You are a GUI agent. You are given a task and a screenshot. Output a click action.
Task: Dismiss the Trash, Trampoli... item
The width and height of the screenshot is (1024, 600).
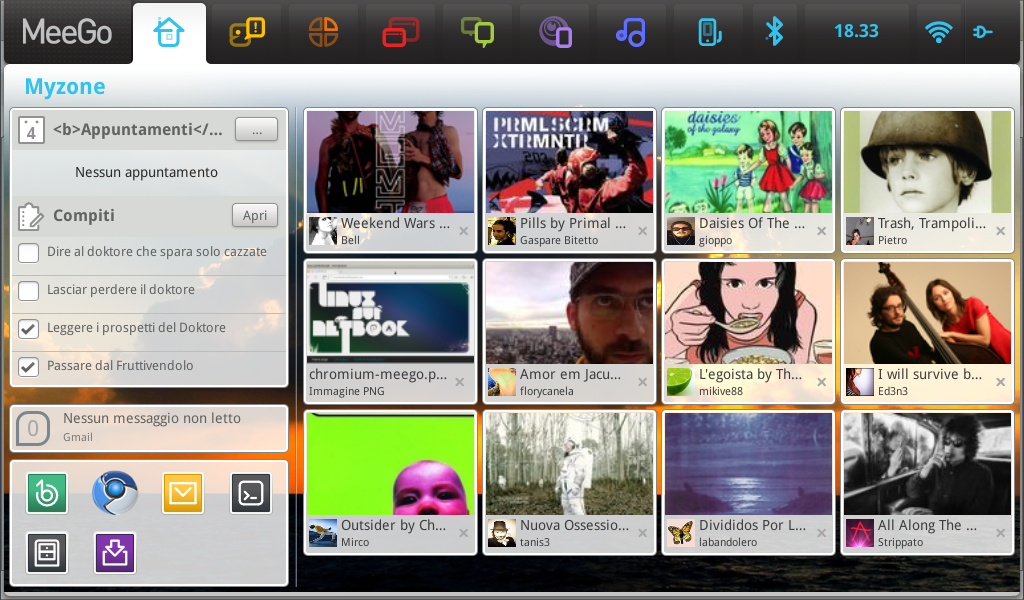click(x=1000, y=231)
